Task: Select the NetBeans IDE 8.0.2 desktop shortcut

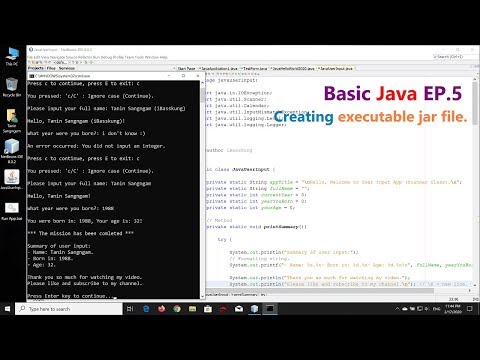Action: click(12, 151)
